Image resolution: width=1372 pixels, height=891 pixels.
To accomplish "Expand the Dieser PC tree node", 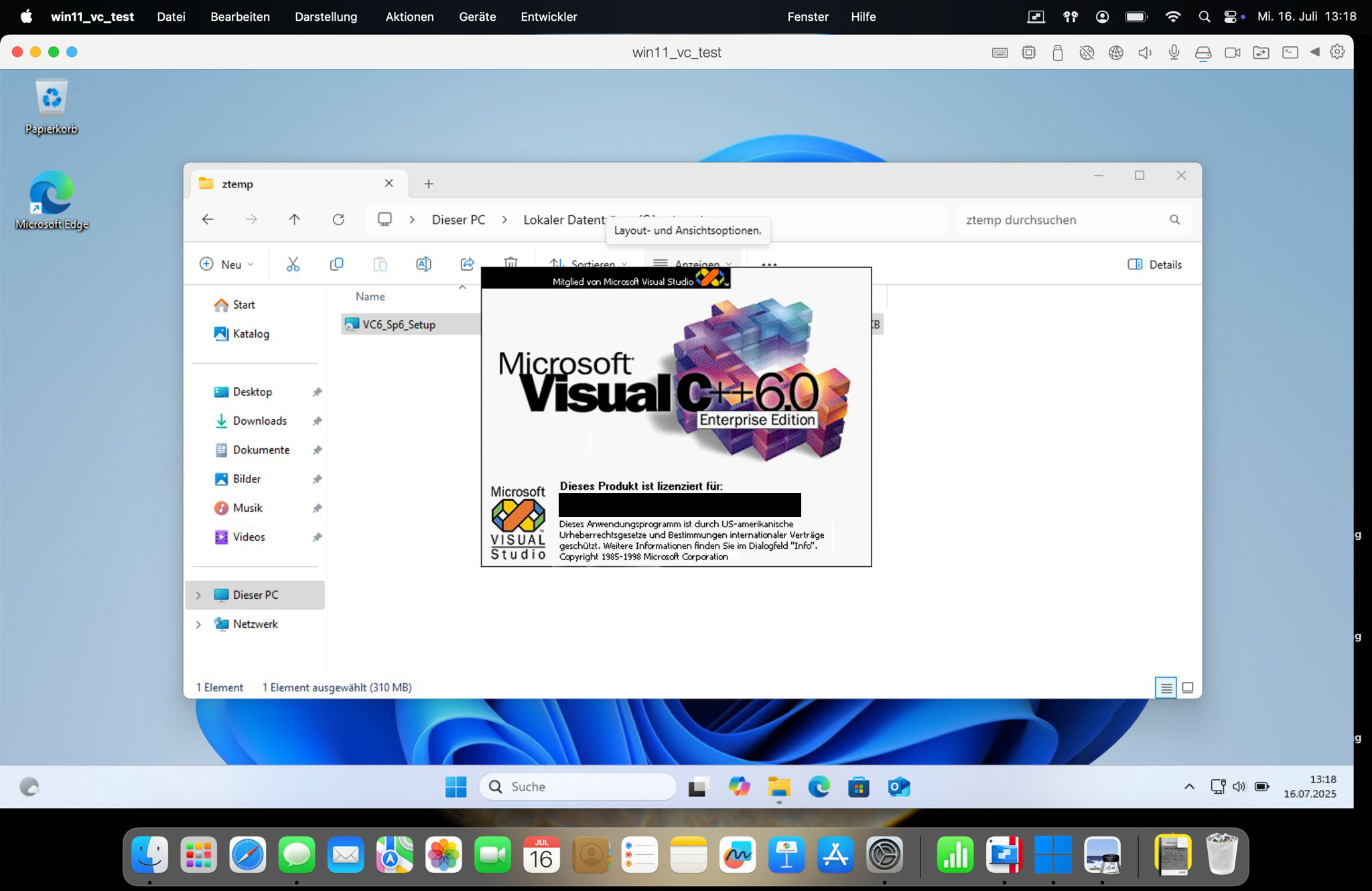I will (x=198, y=595).
